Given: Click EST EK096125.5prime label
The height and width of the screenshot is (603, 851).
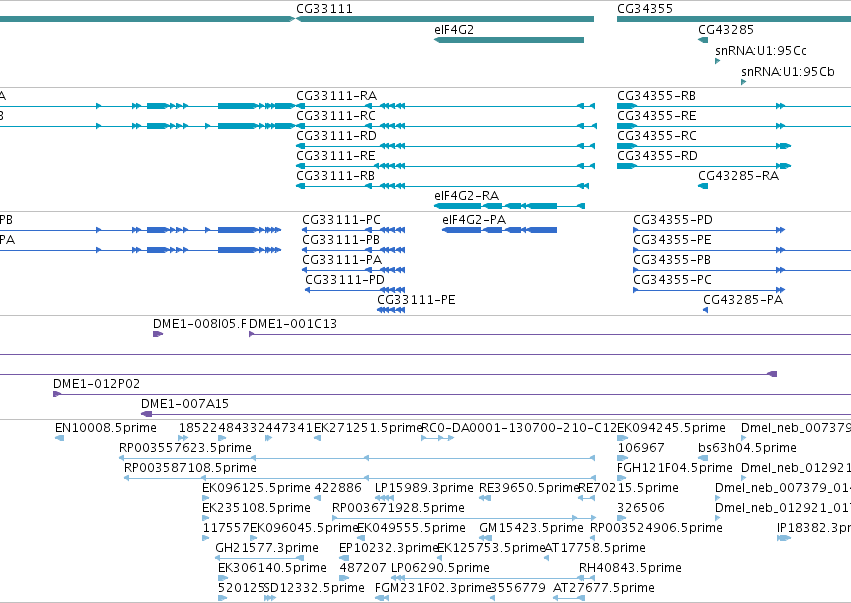Looking at the screenshot, I should click(x=256, y=488).
